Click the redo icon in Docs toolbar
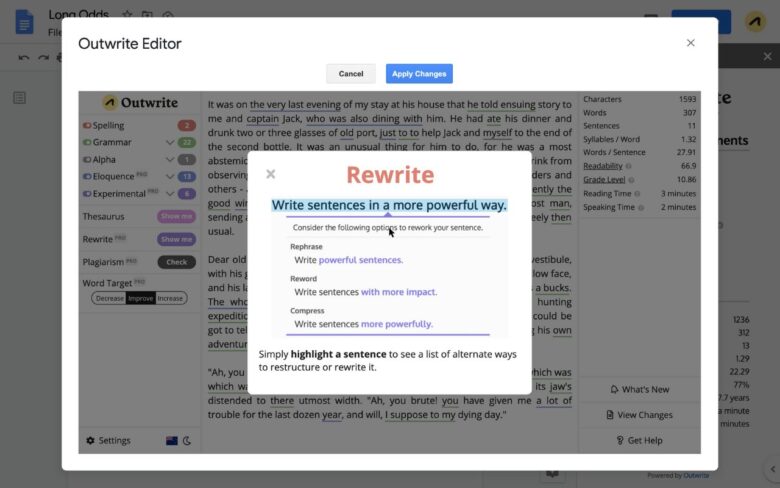780x488 pixels. [x=43, y=58]
